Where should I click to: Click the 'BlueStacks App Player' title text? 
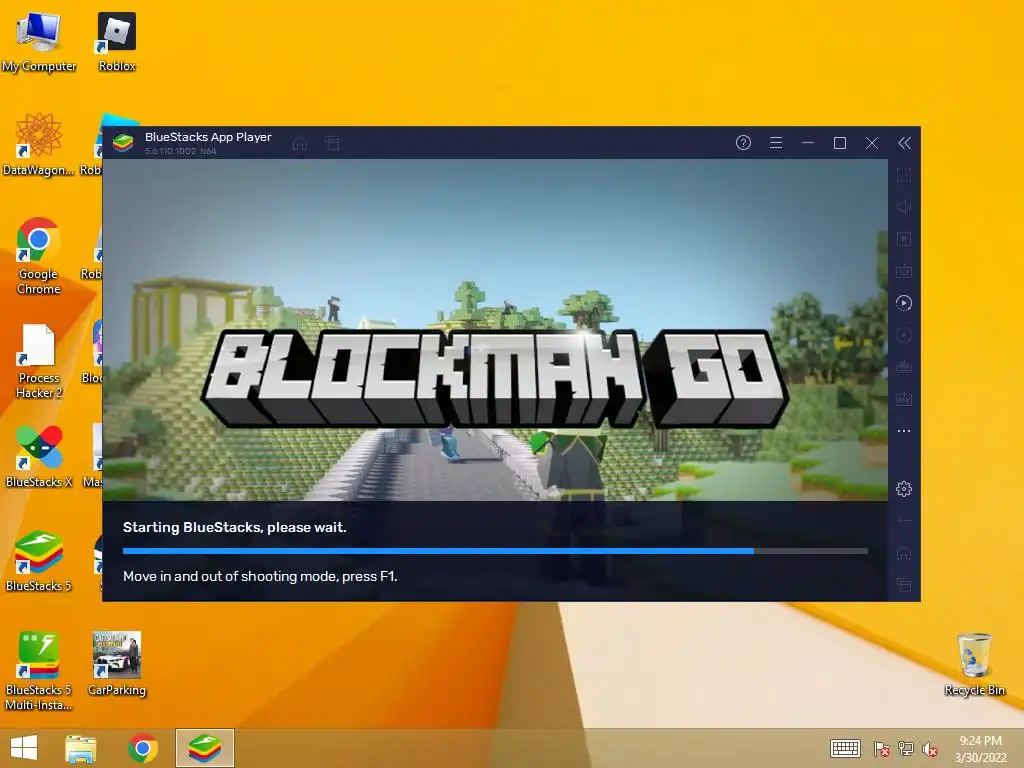pyautogui.click(x=208, y=137)
